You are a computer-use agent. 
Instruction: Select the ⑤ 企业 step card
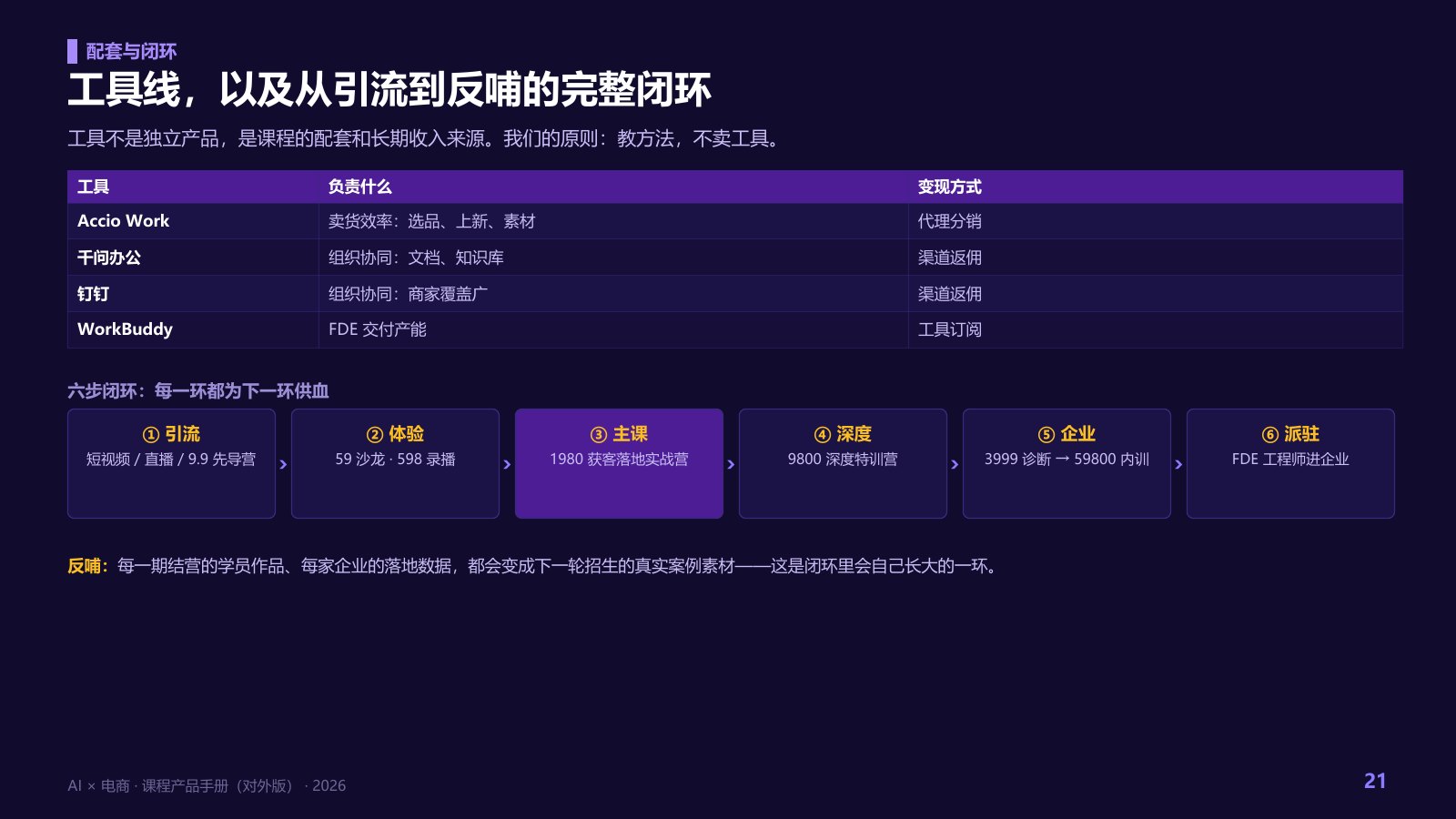click(1067, 463)
